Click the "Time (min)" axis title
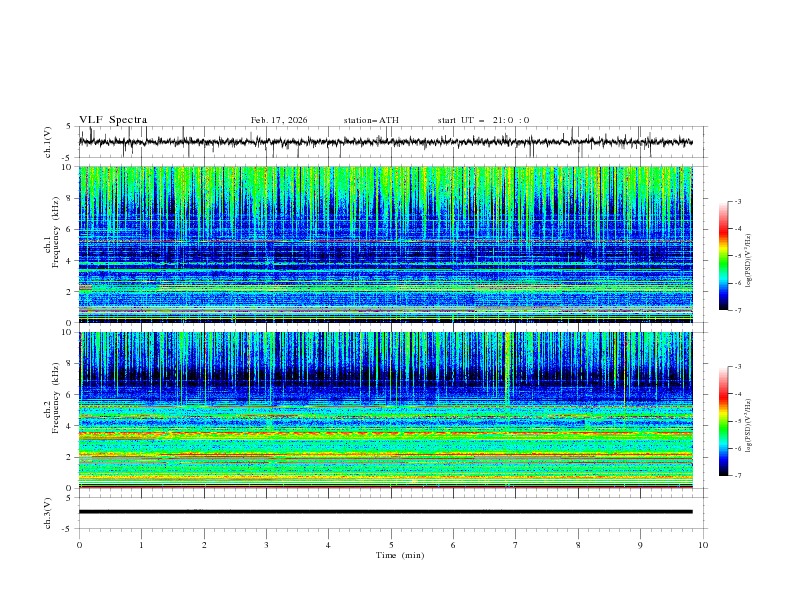The image size is (792, 612). tap(400, 555)
